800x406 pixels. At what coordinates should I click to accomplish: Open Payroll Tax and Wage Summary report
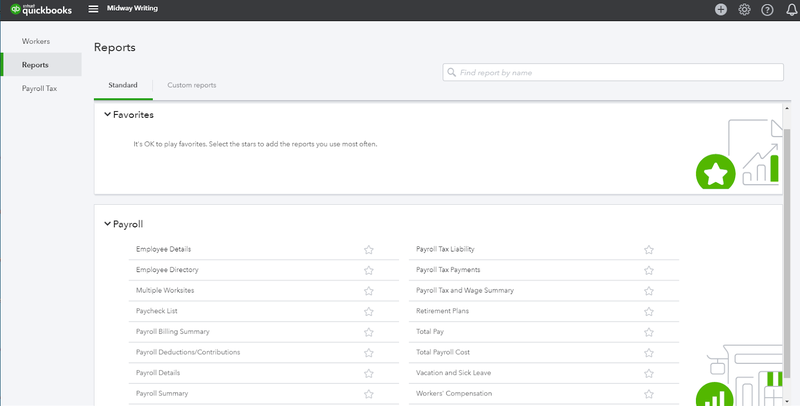[x=465, y=290]
